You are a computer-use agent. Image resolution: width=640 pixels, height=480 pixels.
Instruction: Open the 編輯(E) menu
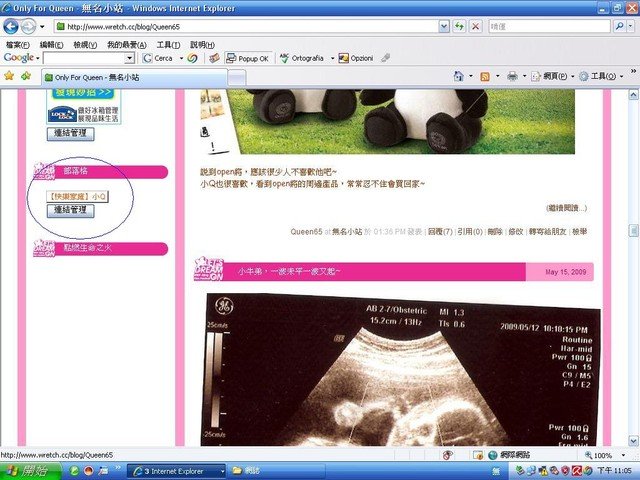click(x=51, y=45)
